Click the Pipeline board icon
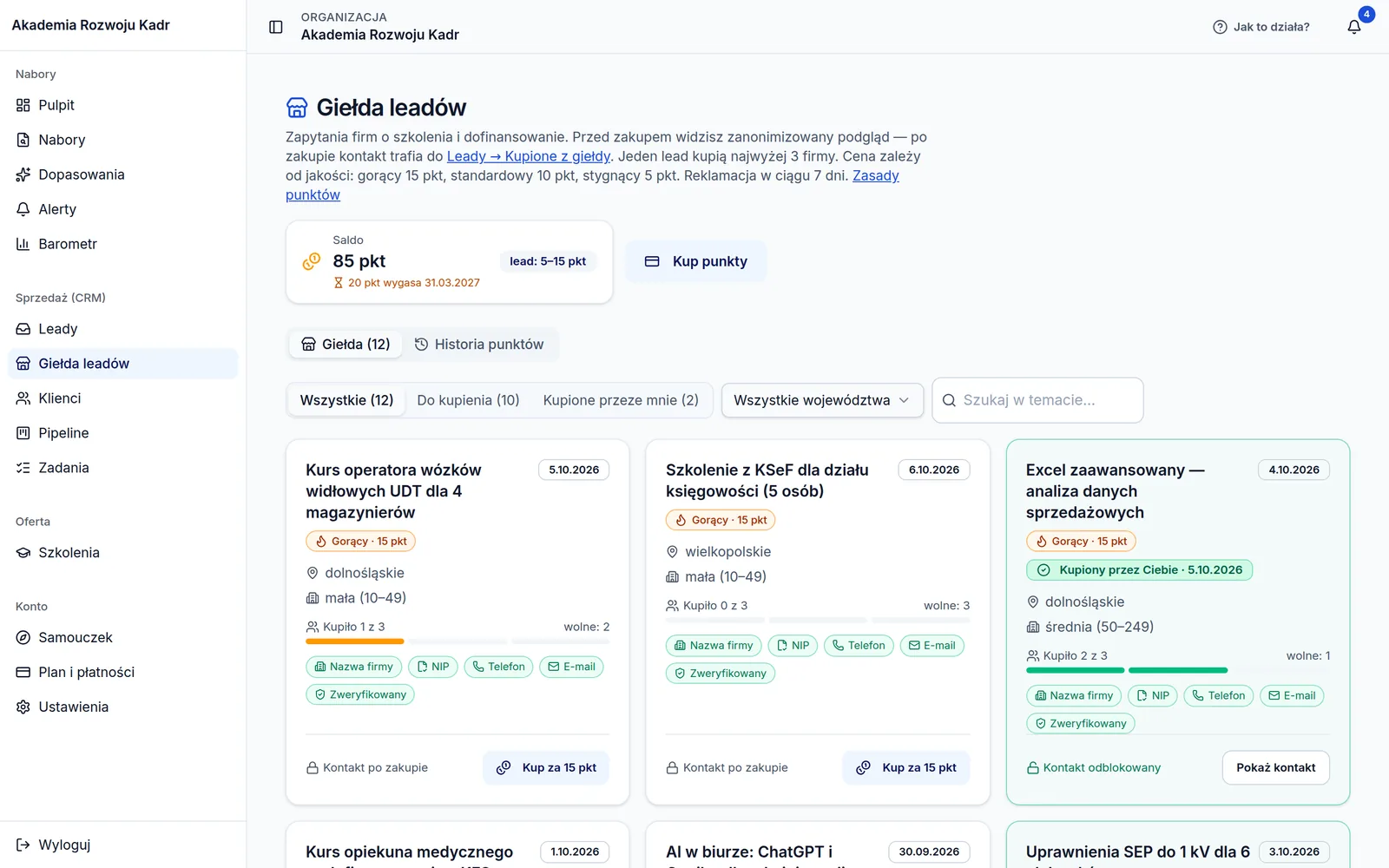This screenshot has height=868, width=1389. pyautogui.click(x=23, y=433)
